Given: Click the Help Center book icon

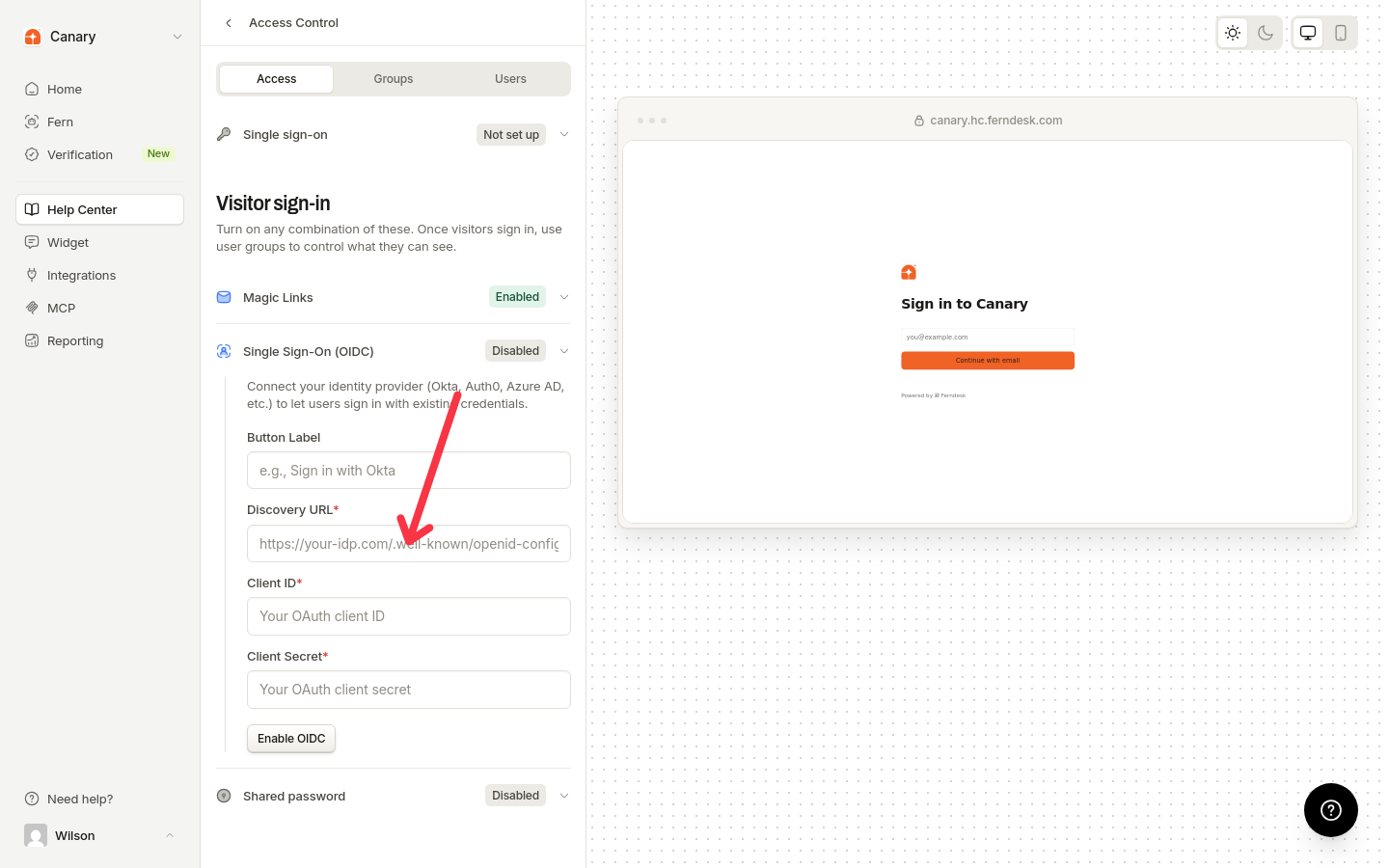Looking at the screenshot, I should pos(32,209).
